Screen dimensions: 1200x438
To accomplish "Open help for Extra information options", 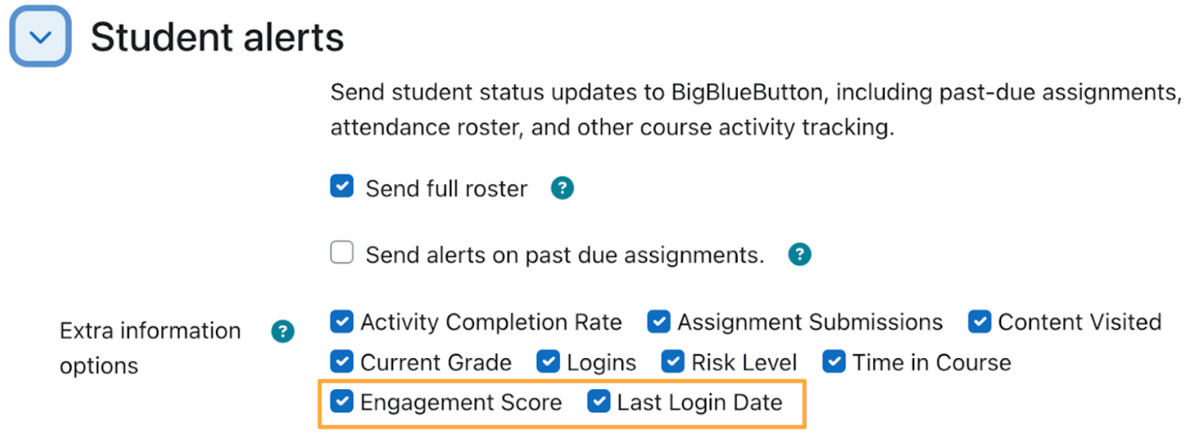I will (x=284, y=331).
